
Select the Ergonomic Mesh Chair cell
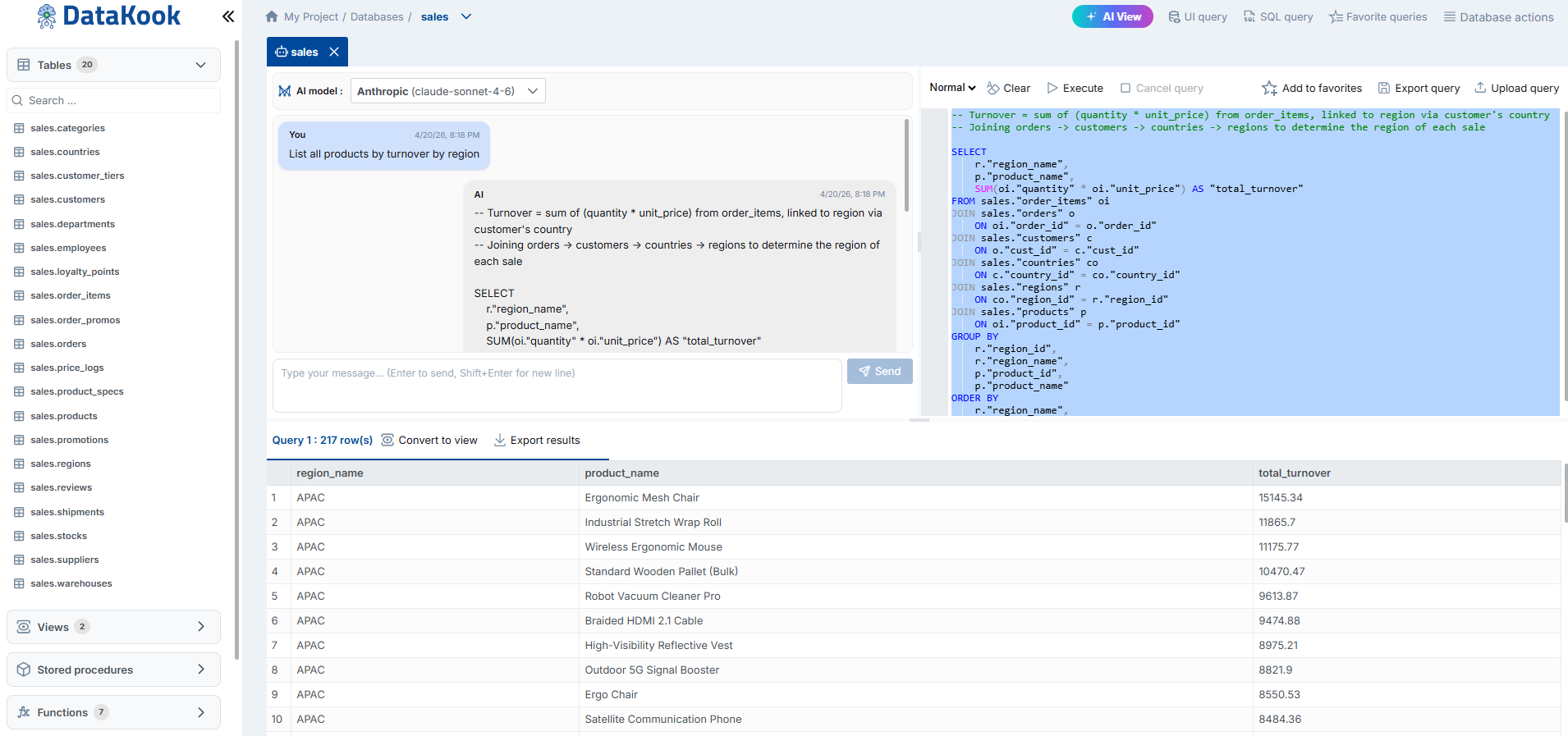(x=915, y=497)
